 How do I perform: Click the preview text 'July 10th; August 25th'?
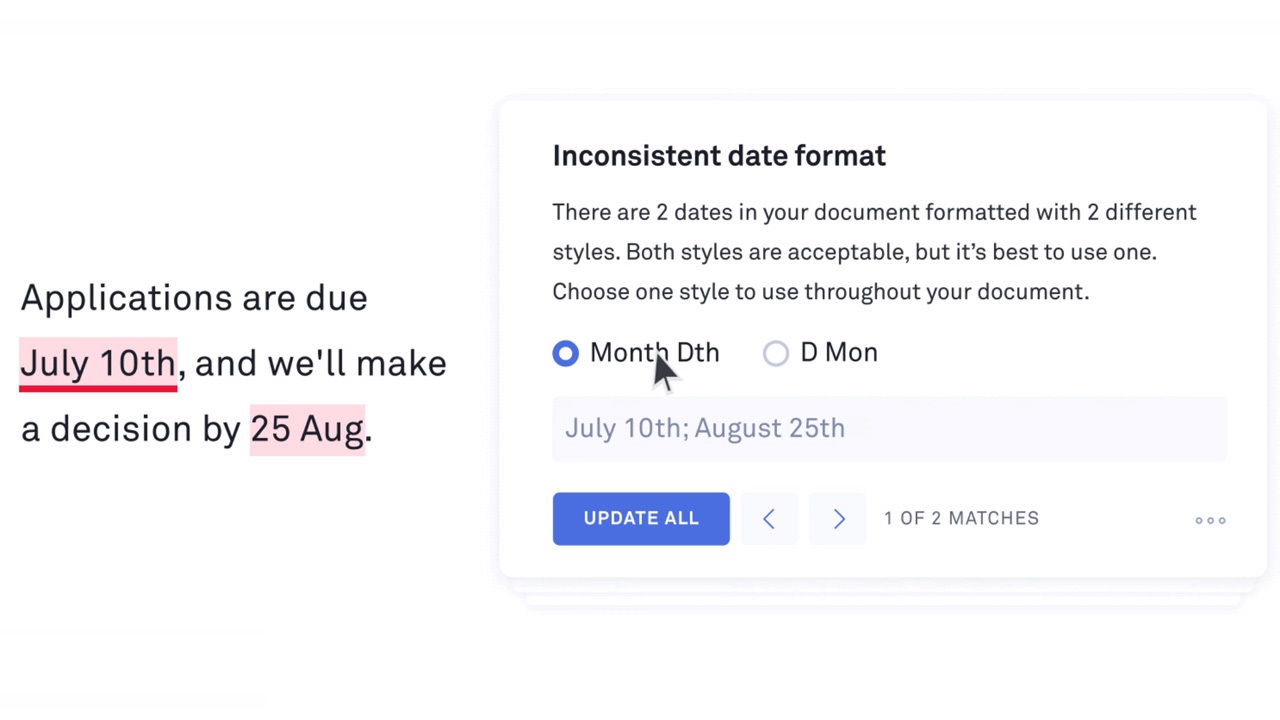(705, 428)
